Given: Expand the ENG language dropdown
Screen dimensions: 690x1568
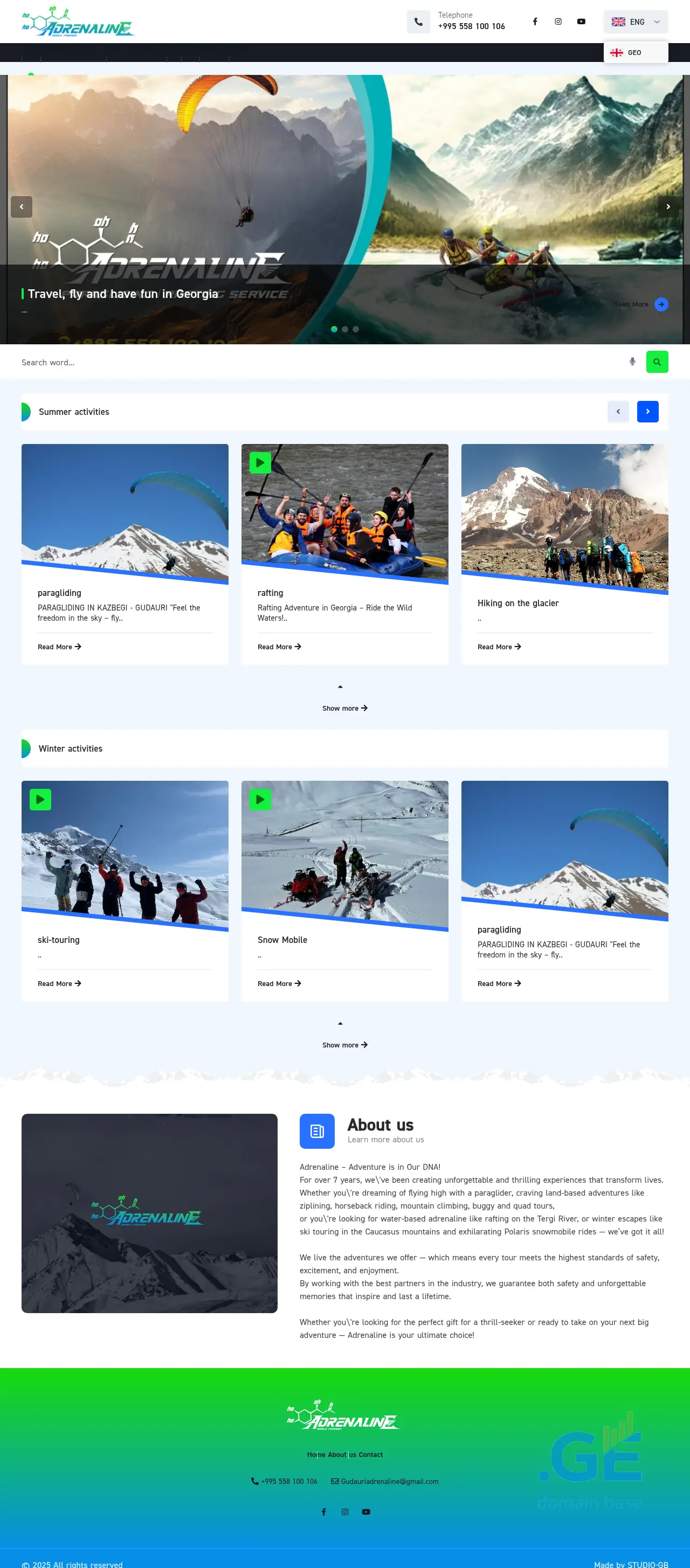Looking at the screenshot, I should pyautogui.click(x=636, y=22).
